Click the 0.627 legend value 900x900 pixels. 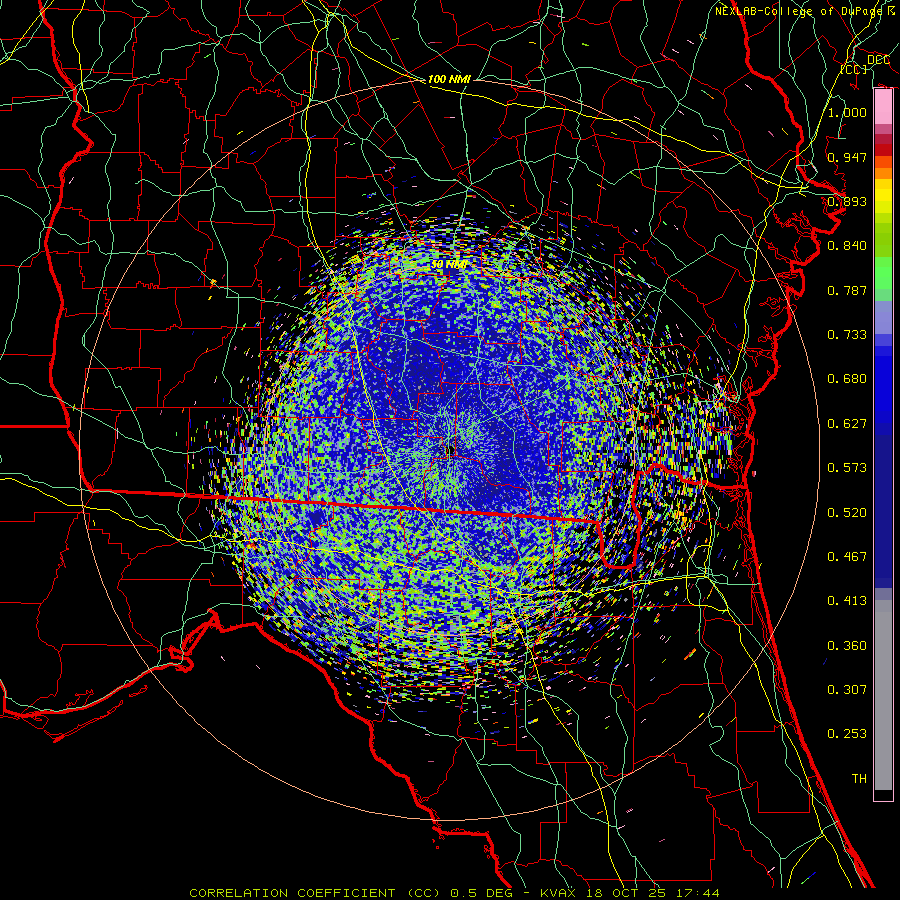point(847,423)
